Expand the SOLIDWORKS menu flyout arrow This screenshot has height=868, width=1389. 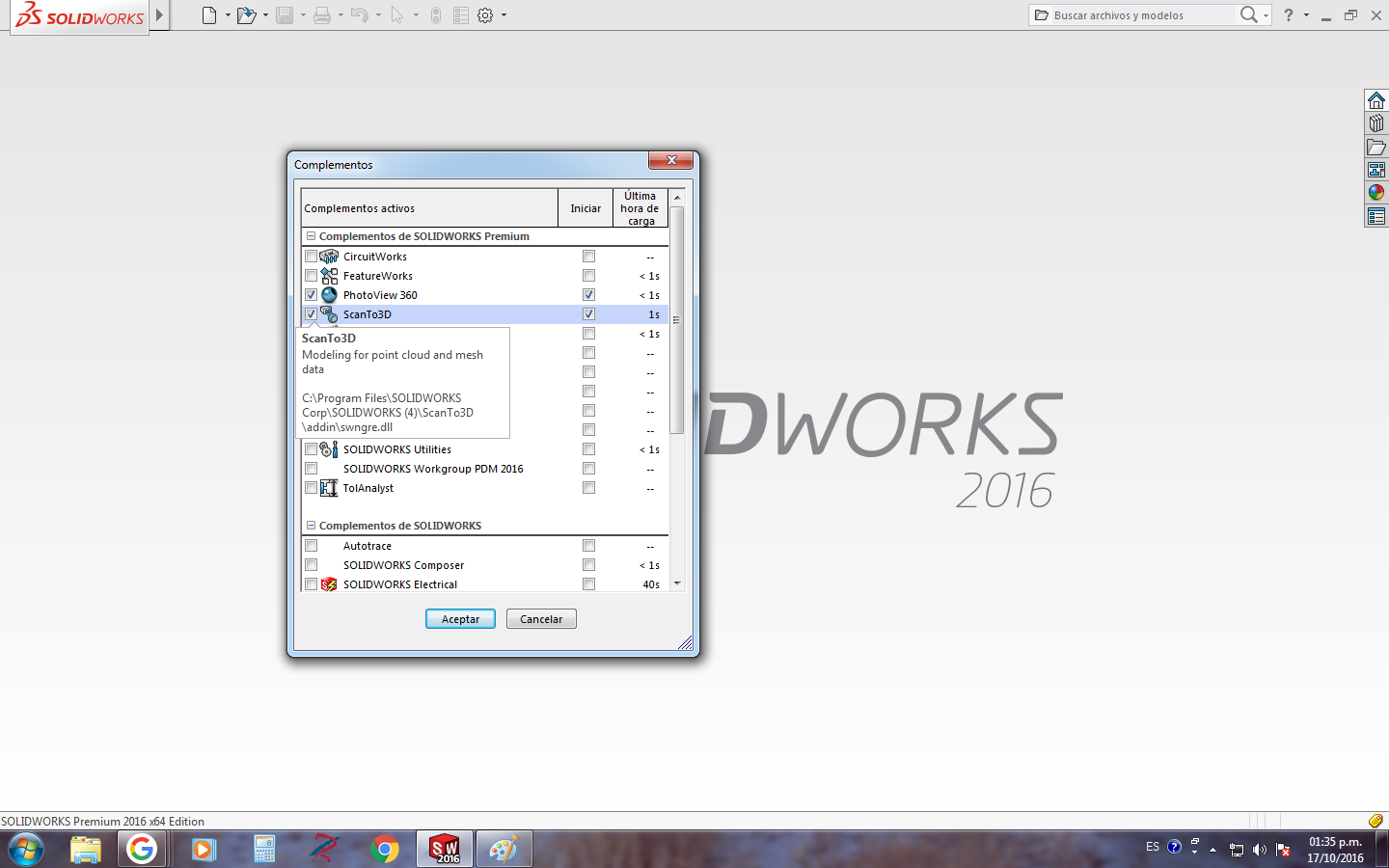pos(160,15)
